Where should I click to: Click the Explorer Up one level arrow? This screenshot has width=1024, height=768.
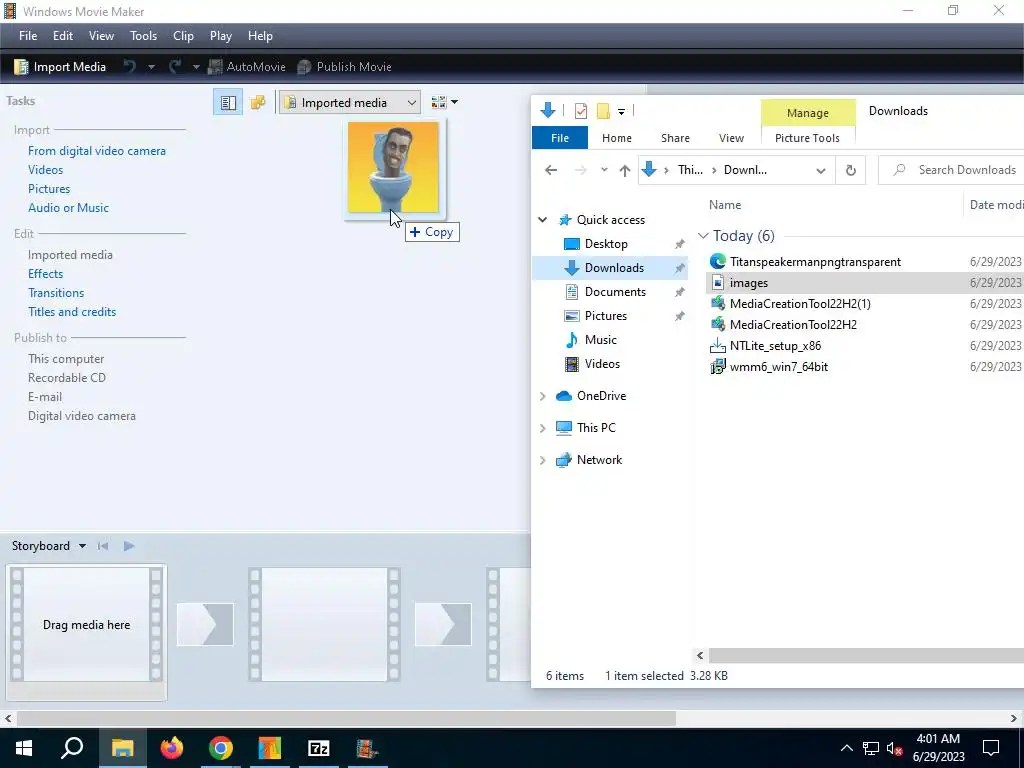tap(625, 170)
